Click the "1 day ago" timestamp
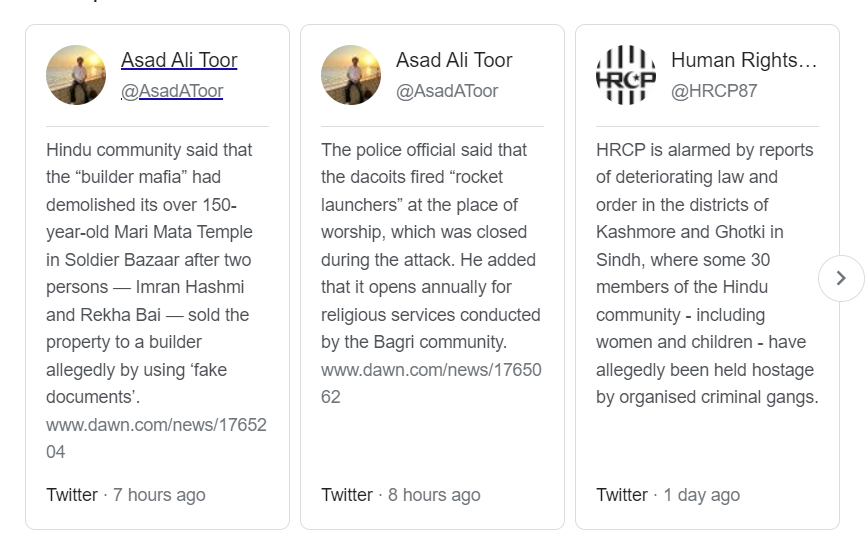The width and height of the screenshot is (866, 542). pyautogui.click(x=701, y=494)
